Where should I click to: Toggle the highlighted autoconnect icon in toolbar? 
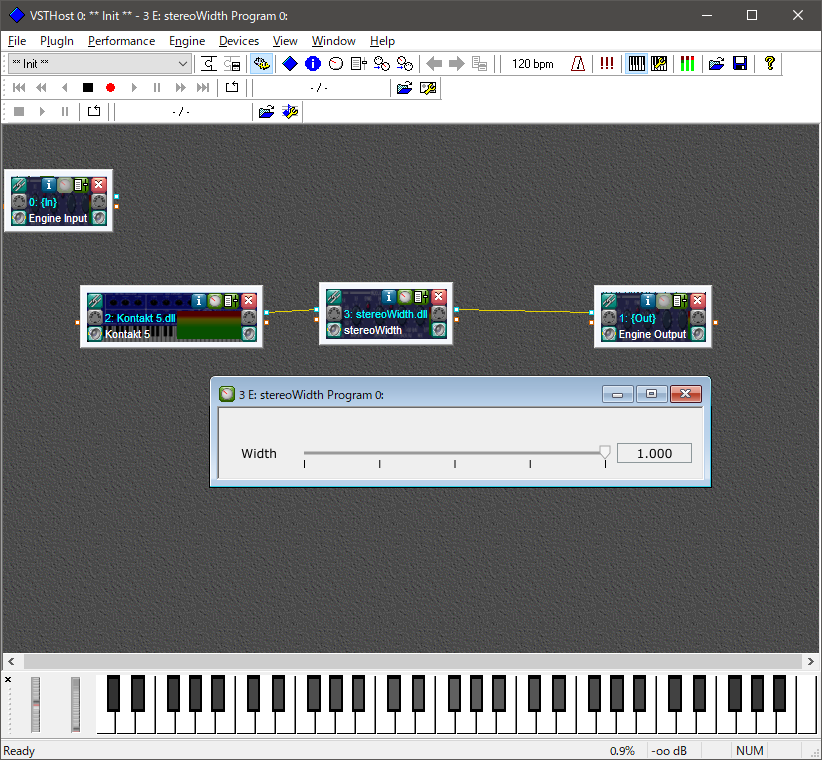pos(262,64)
